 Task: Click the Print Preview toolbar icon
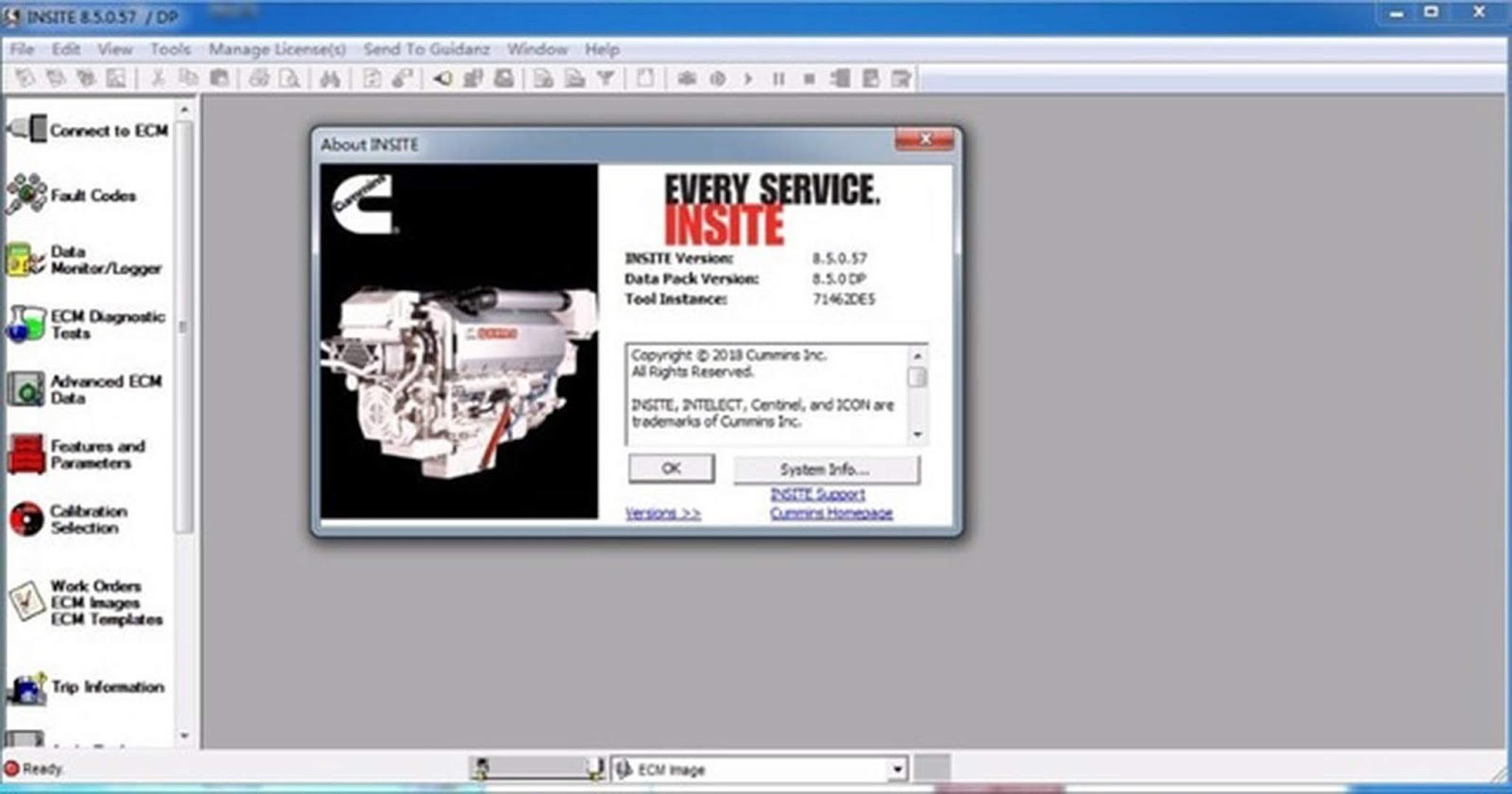click(x=289, y=78)
